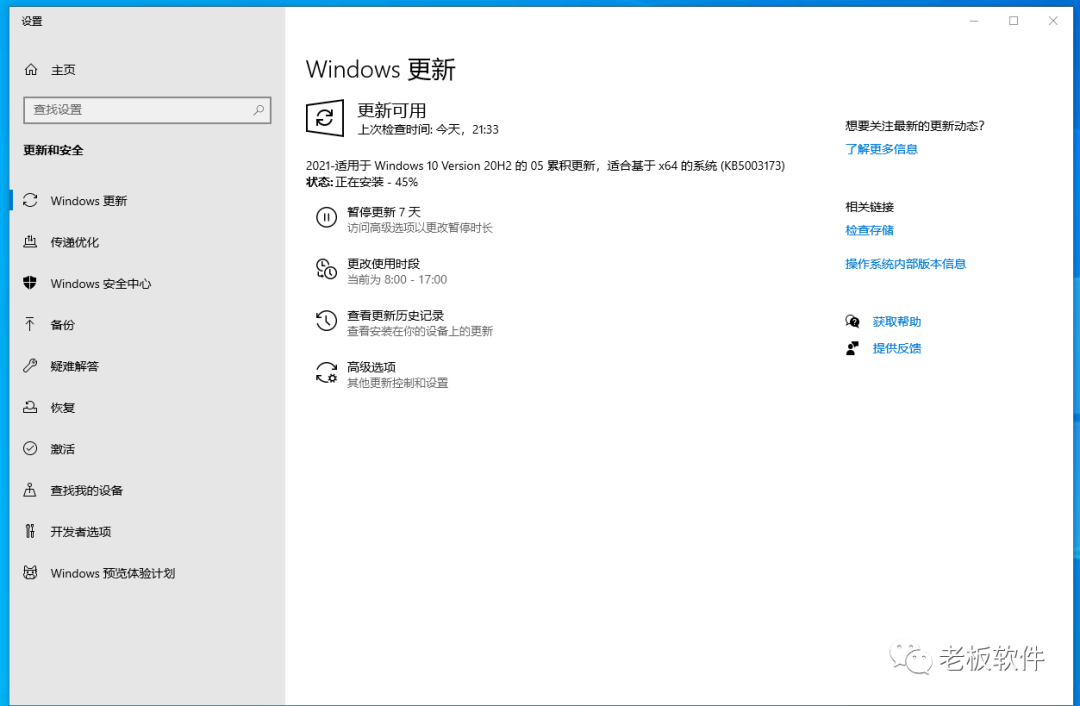The width and height of the screenshot is (1080, 706).
Task: Follow the 检查存储 link
Action: click(x=869, y=230)
